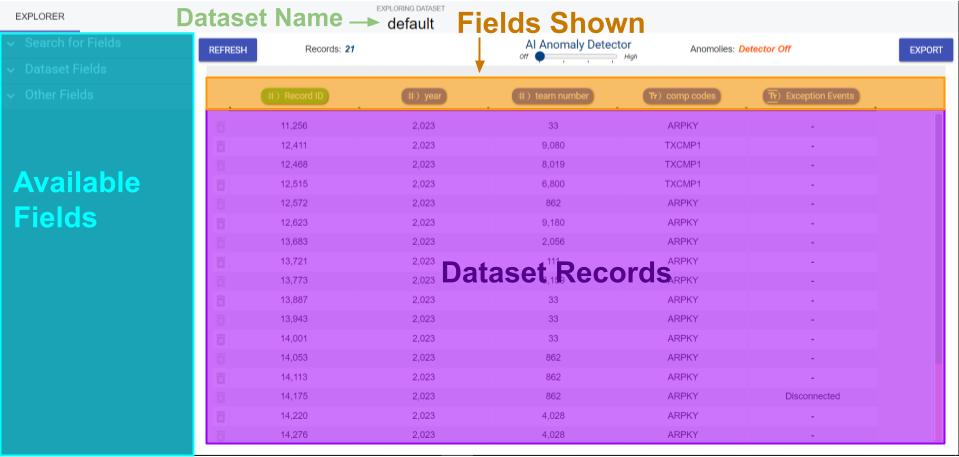The height and width of the screenshot is (457, 959).
Task: Click the Records count value 21
Action: click(x=350, y=49)
